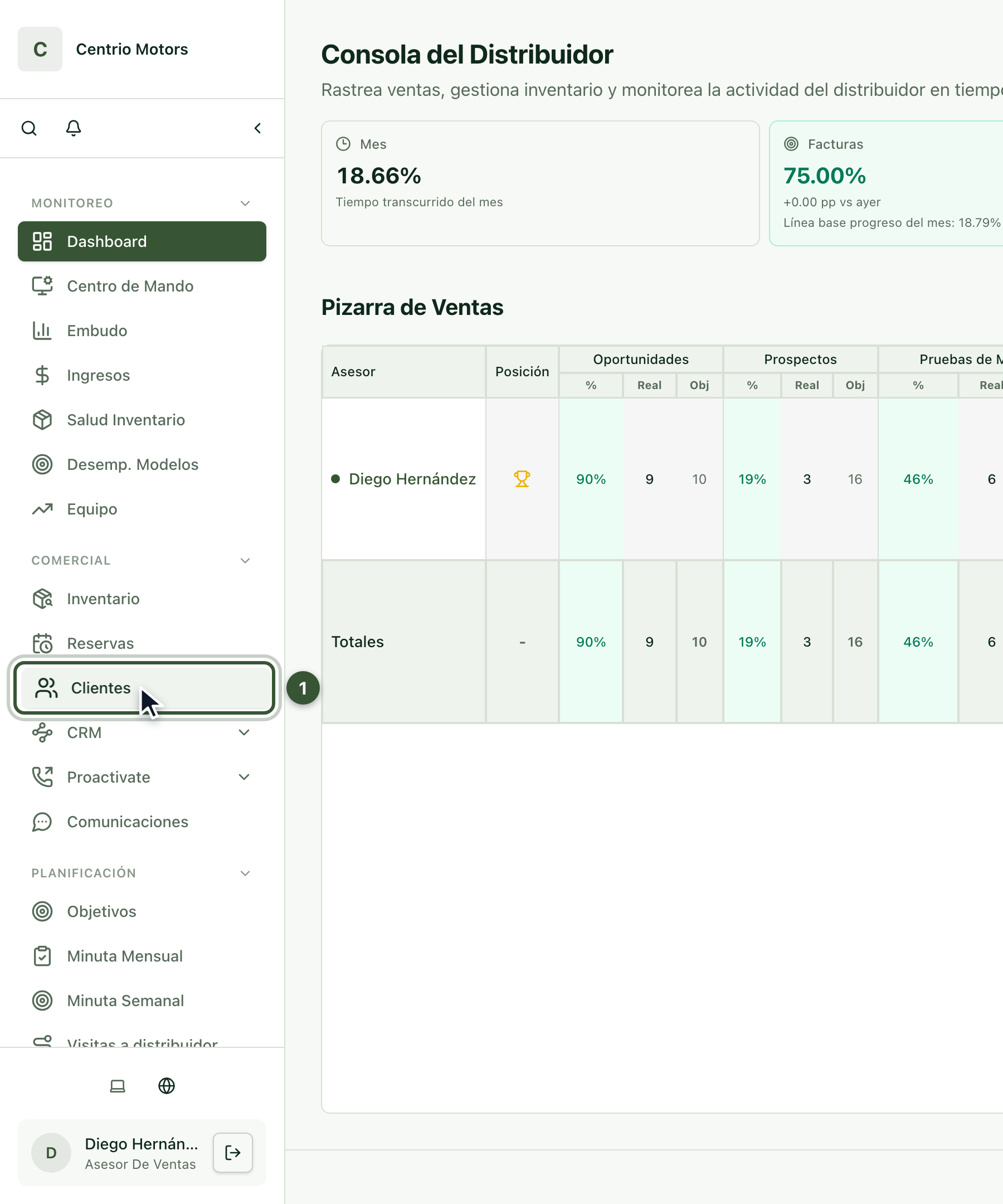Click the Embudo bar chart icon
The image size is (1003, 1204).
(x=42, y=331)
